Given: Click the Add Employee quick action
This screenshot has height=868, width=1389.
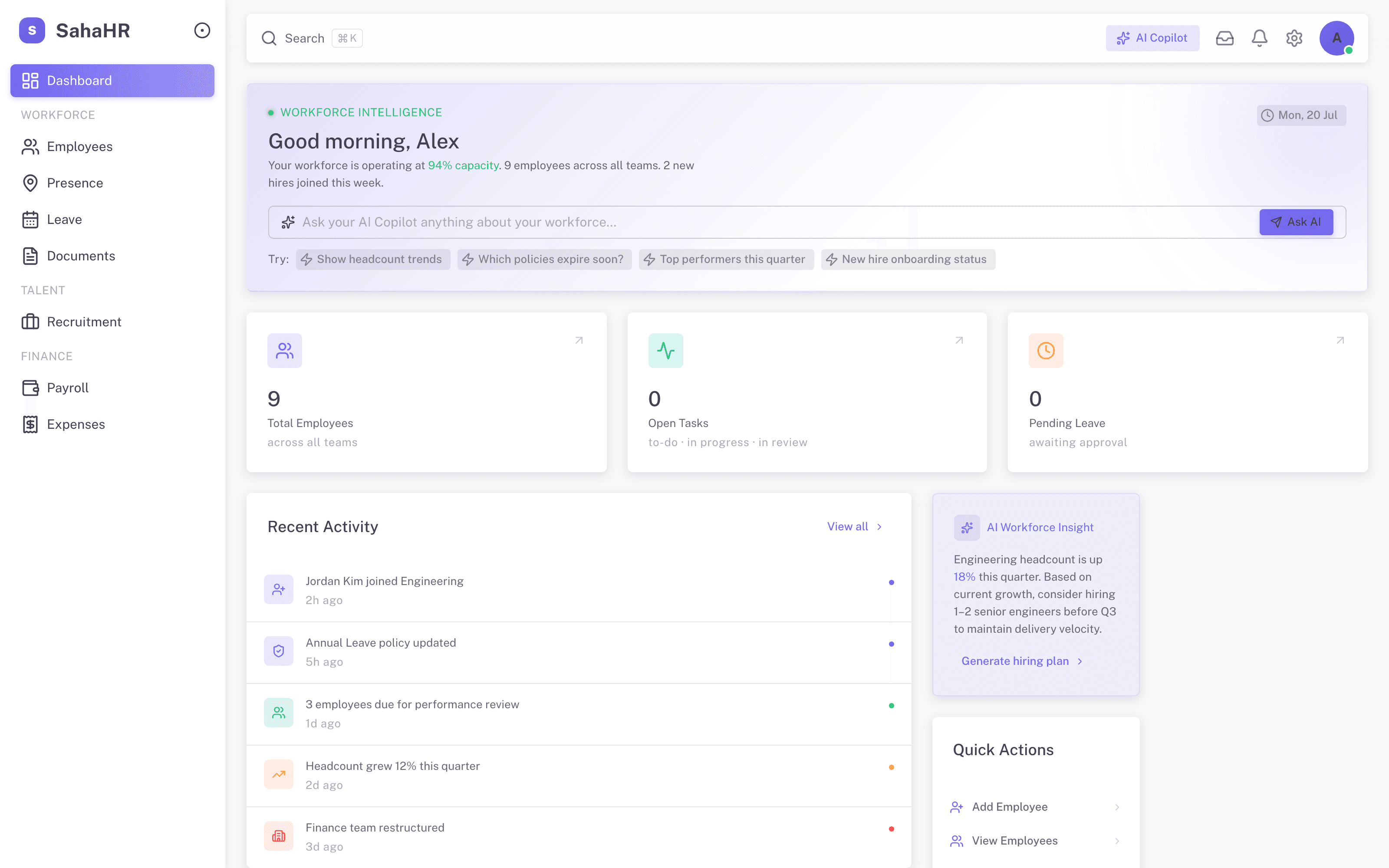Looking at the screenshot, I should point(1035,807).
